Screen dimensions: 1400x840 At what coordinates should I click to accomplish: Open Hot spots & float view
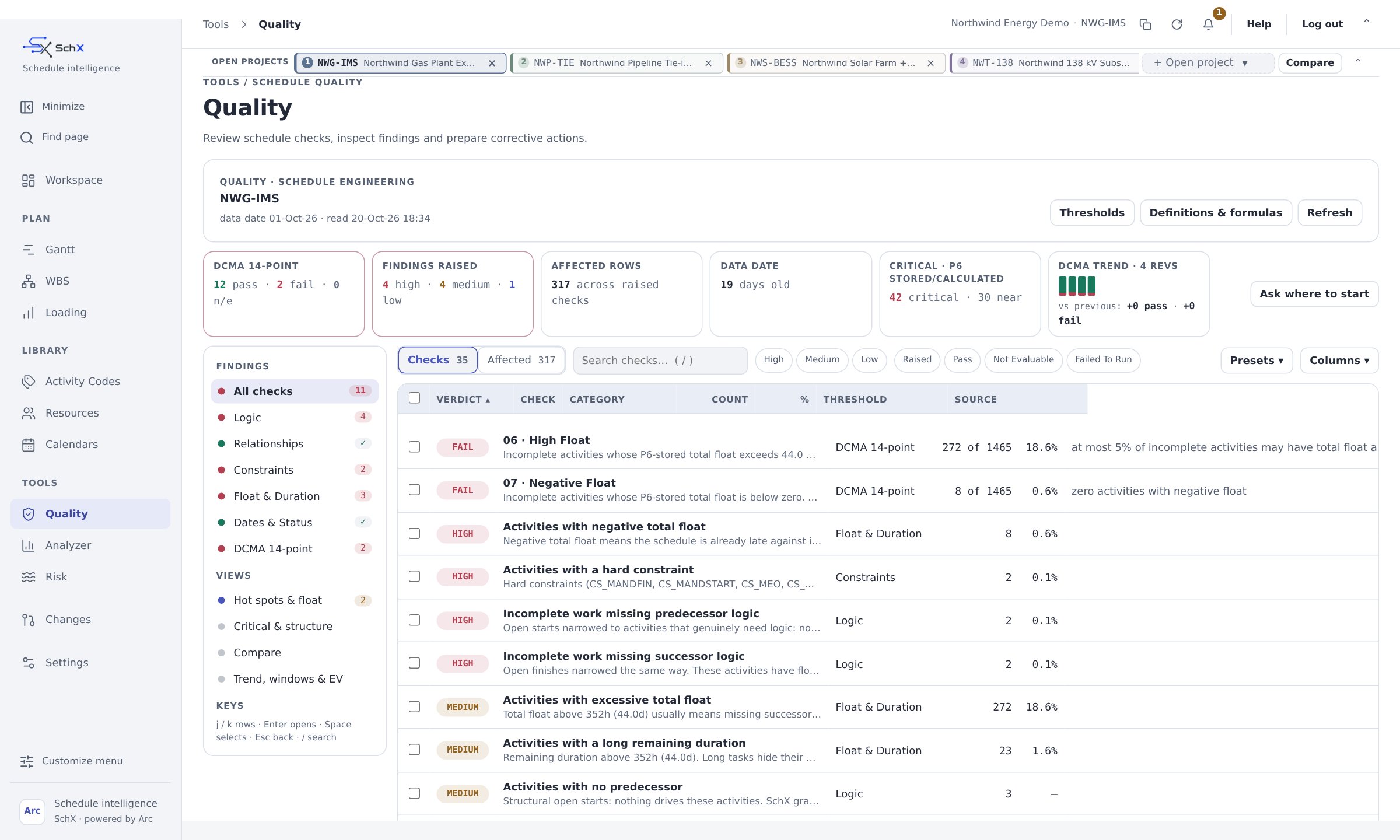(x=295, y=600)
